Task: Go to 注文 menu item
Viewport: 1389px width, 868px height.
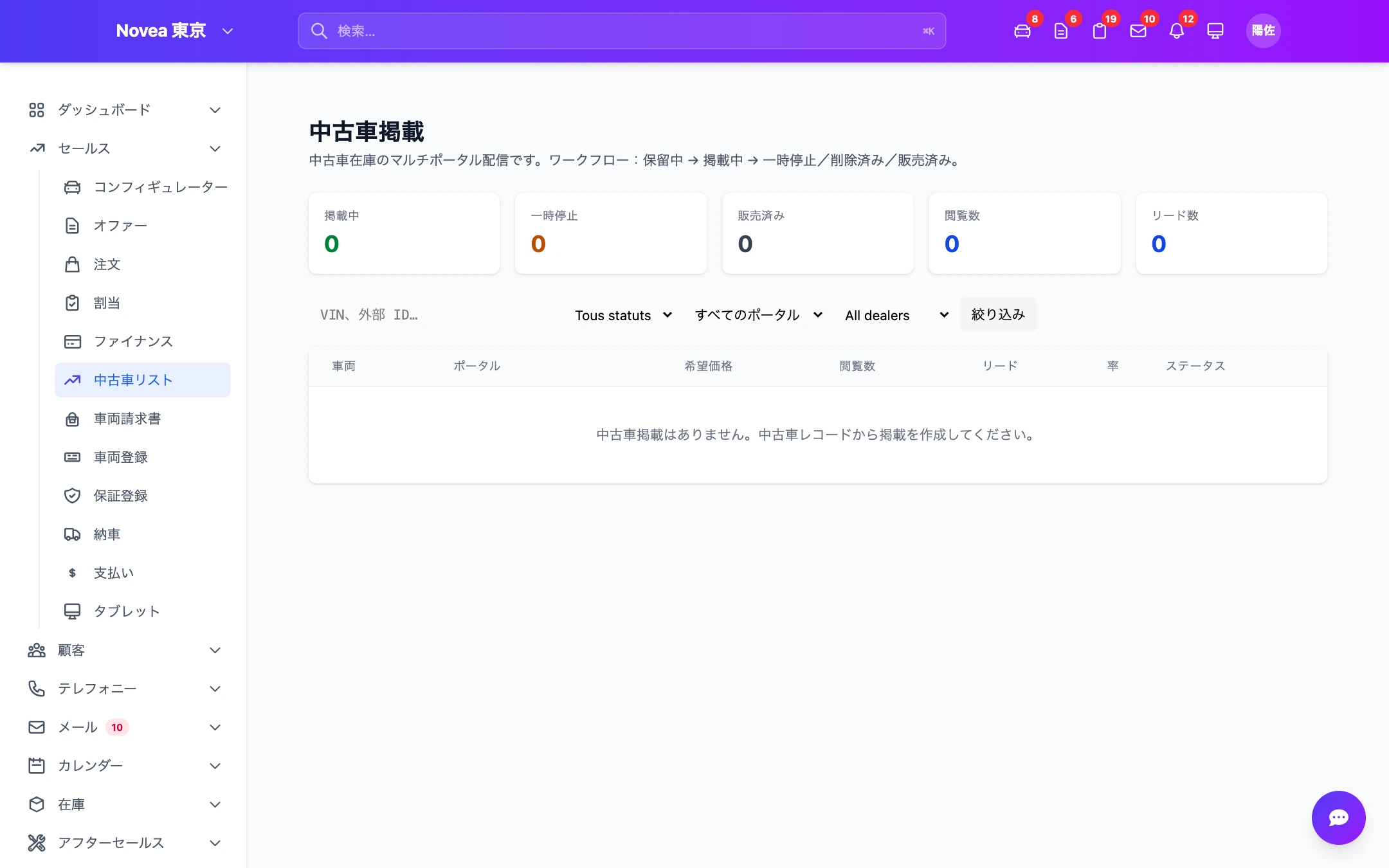Action: coord(143,264)
